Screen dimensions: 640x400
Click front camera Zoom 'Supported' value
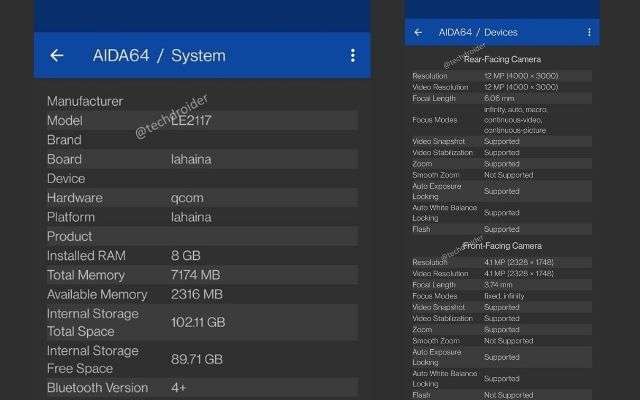pos(502,329)
